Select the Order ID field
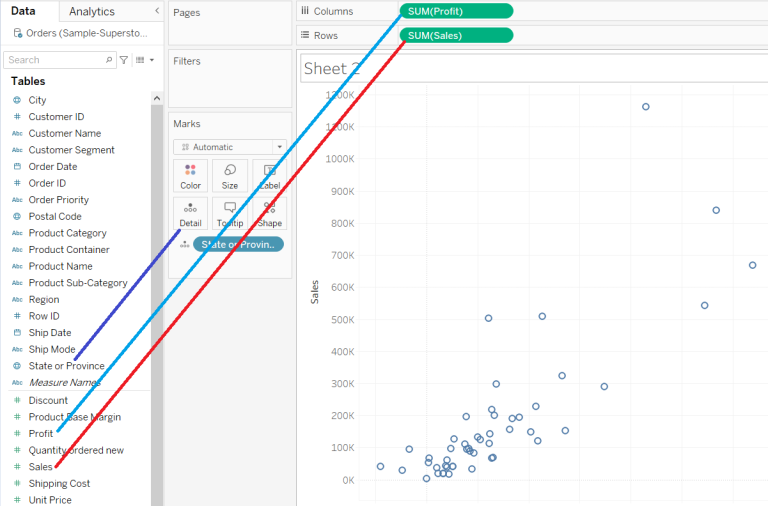768x506 pixels. pyautogui.click(x=47, y=183)
